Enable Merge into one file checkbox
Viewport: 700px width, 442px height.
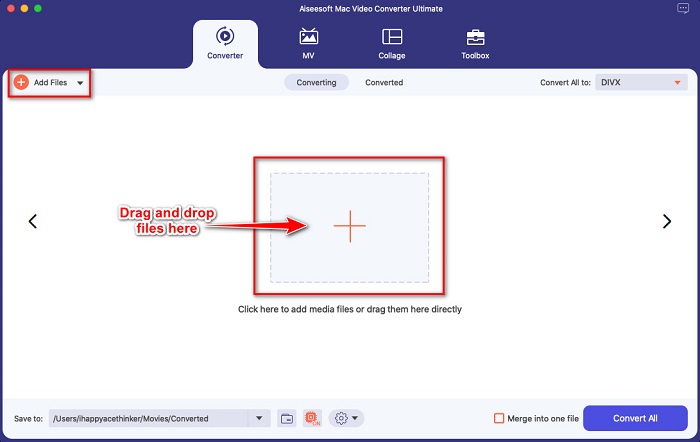coord(499,418)
